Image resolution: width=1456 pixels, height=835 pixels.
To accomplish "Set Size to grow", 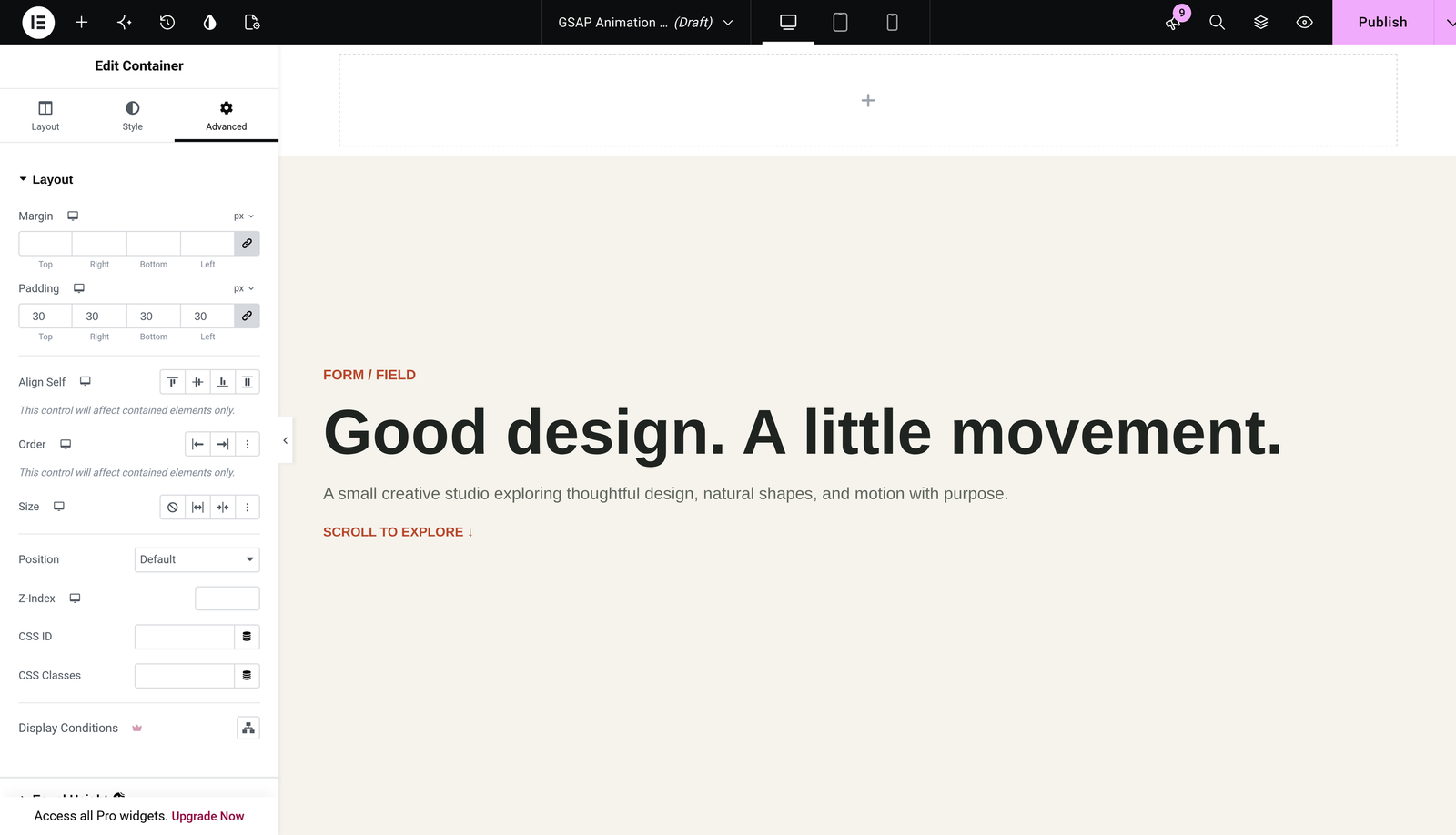I will (x=197, y=507).
